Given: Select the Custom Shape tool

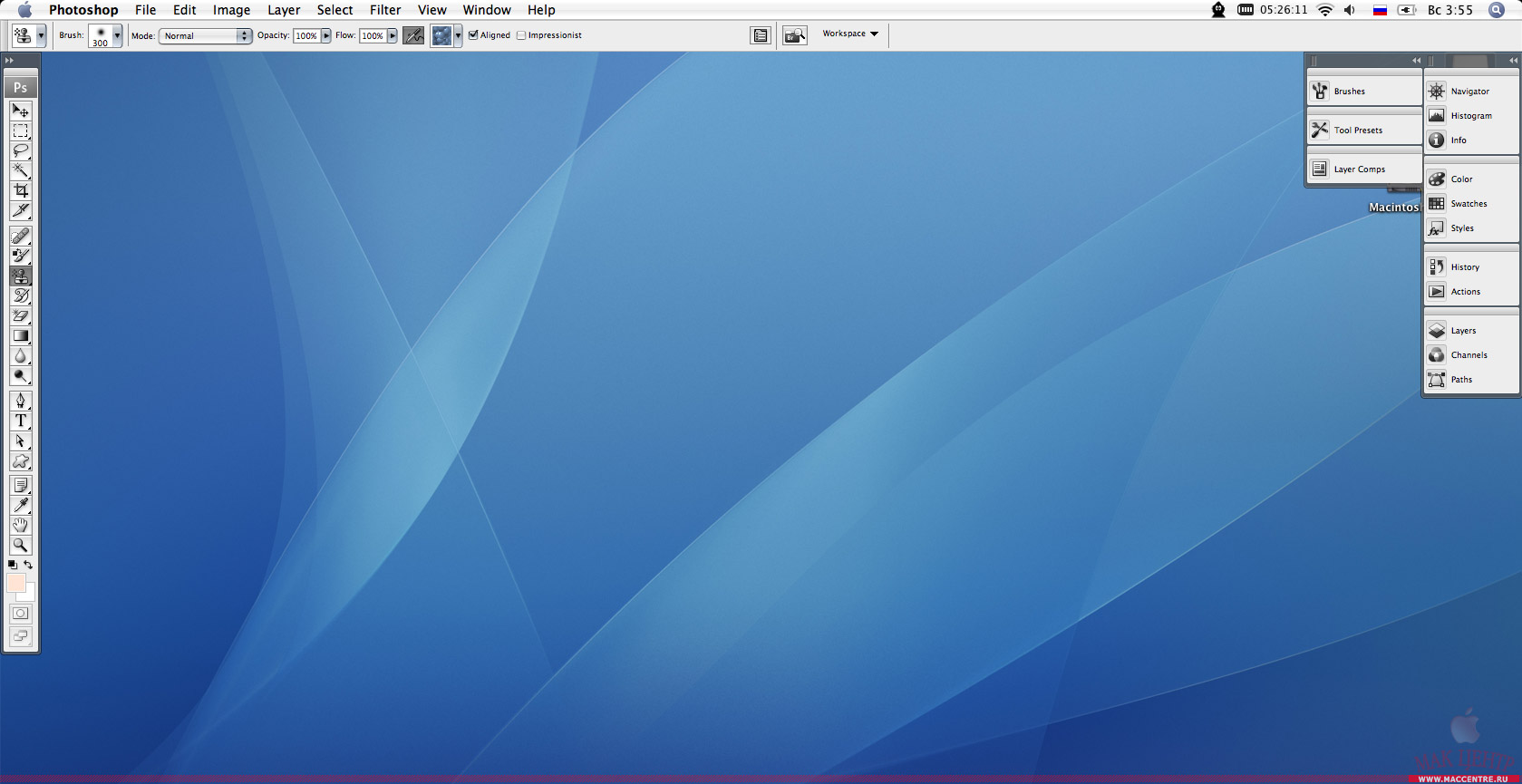Looking at the screenshot, I should (20, 460).
